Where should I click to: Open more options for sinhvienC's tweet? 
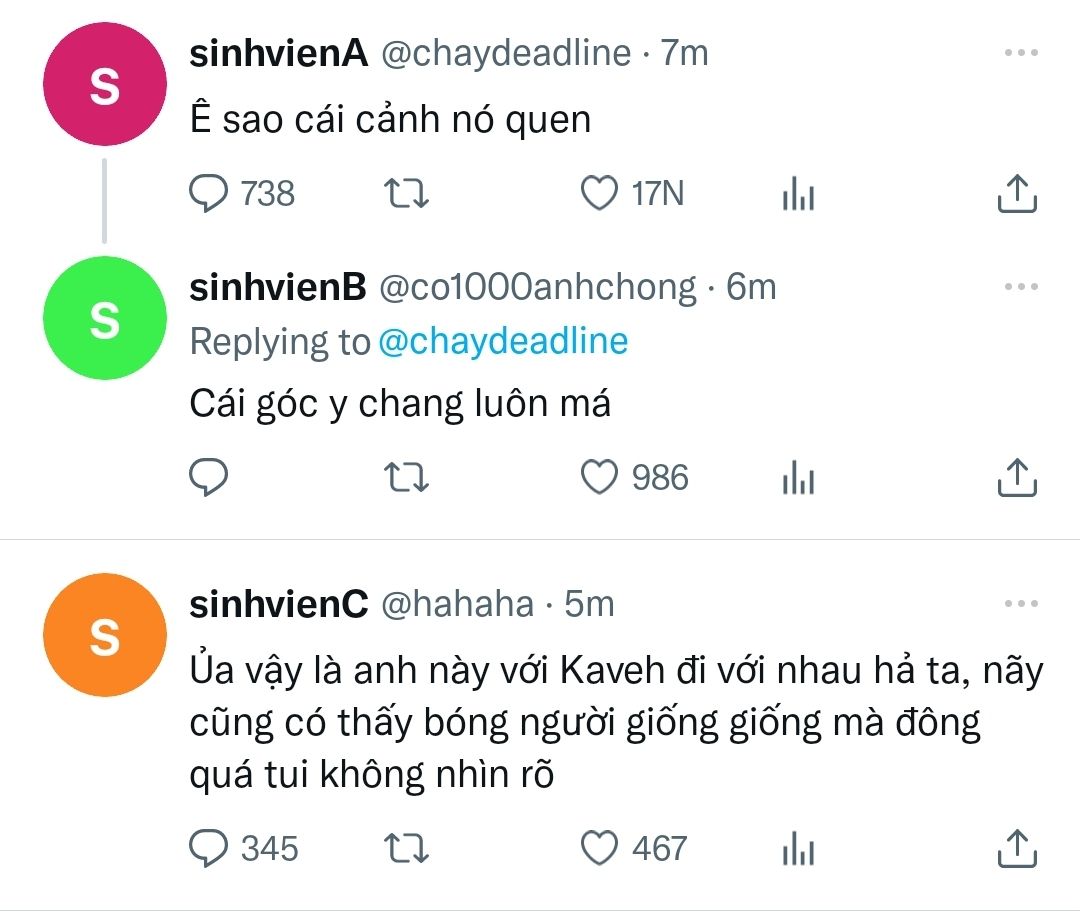point(1021,604)
